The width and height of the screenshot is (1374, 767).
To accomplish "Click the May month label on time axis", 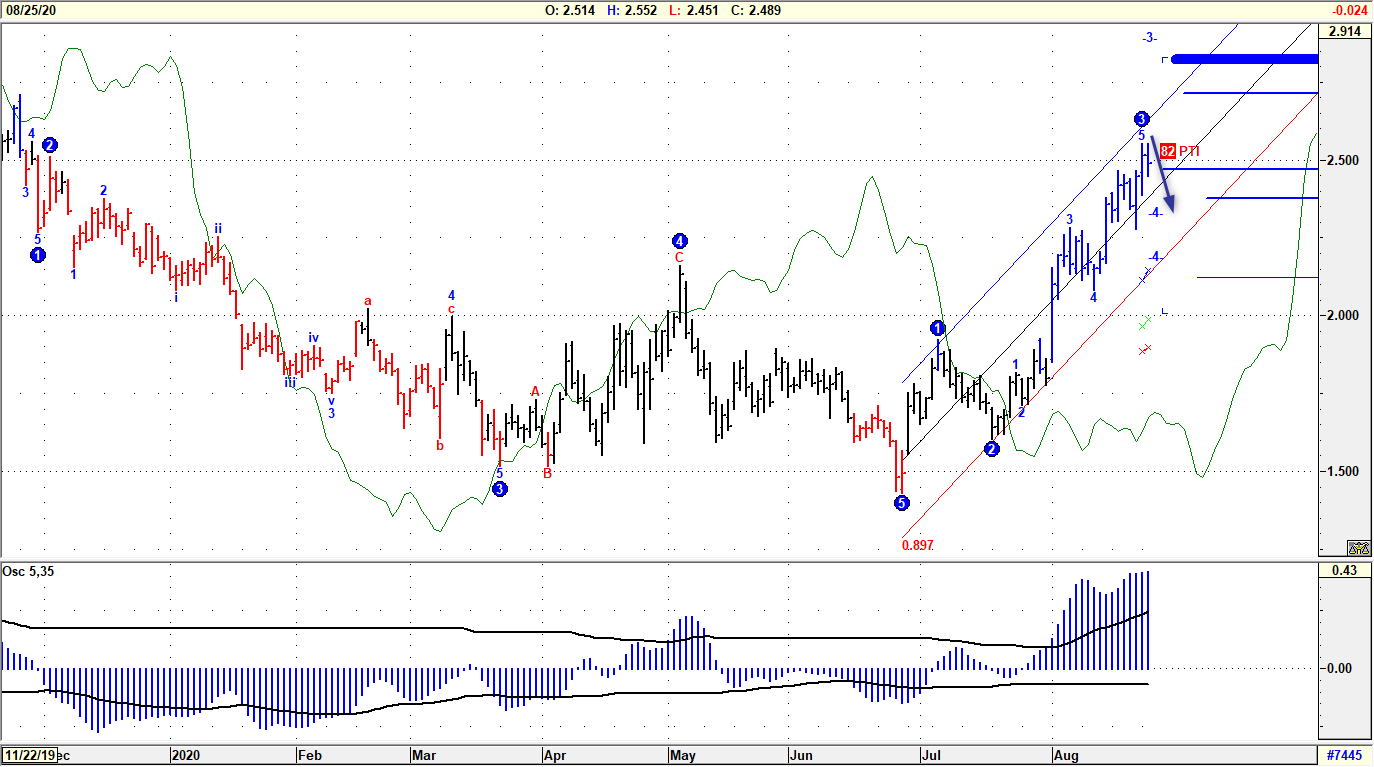I will point(681,754).
